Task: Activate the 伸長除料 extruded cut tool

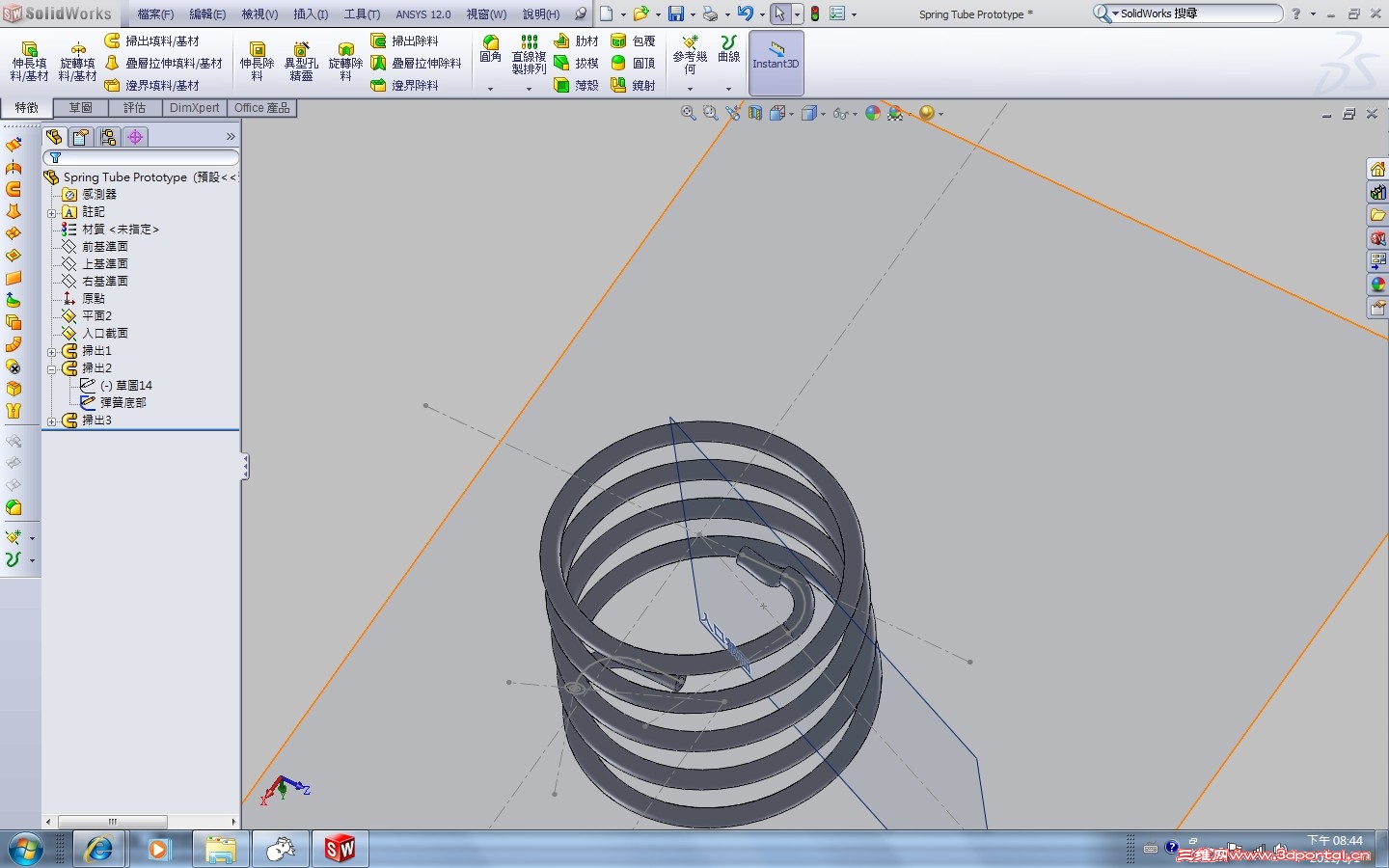Action: click(x=257, y=62)
